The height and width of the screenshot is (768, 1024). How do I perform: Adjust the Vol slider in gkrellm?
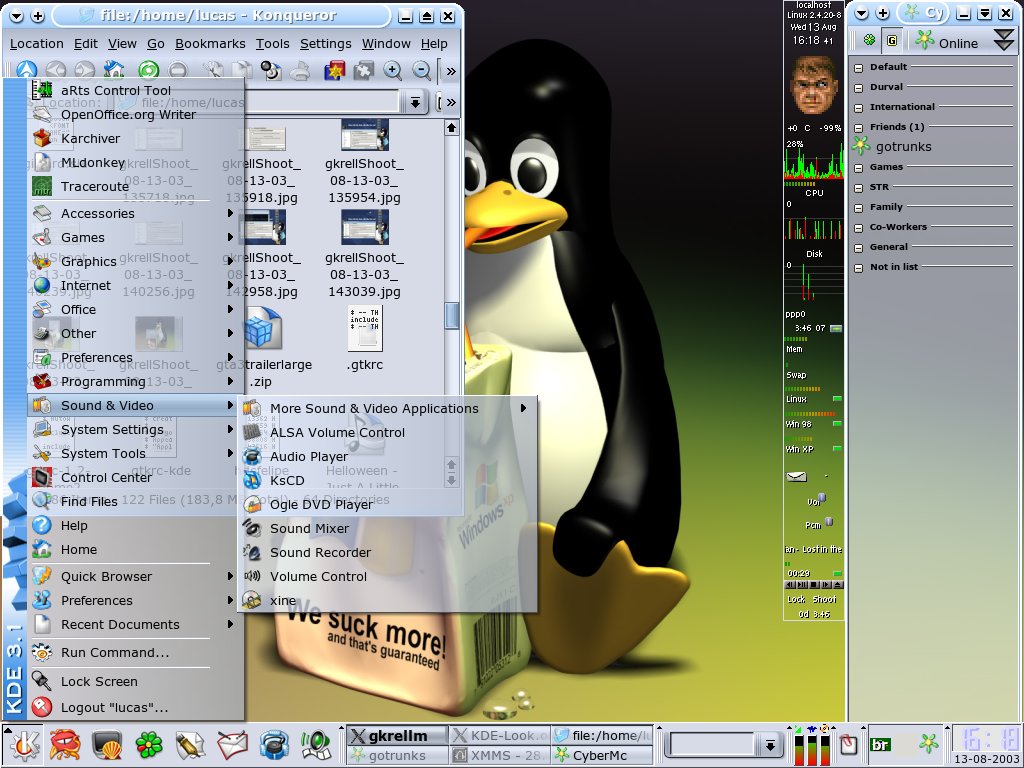[x=822, y=499]
